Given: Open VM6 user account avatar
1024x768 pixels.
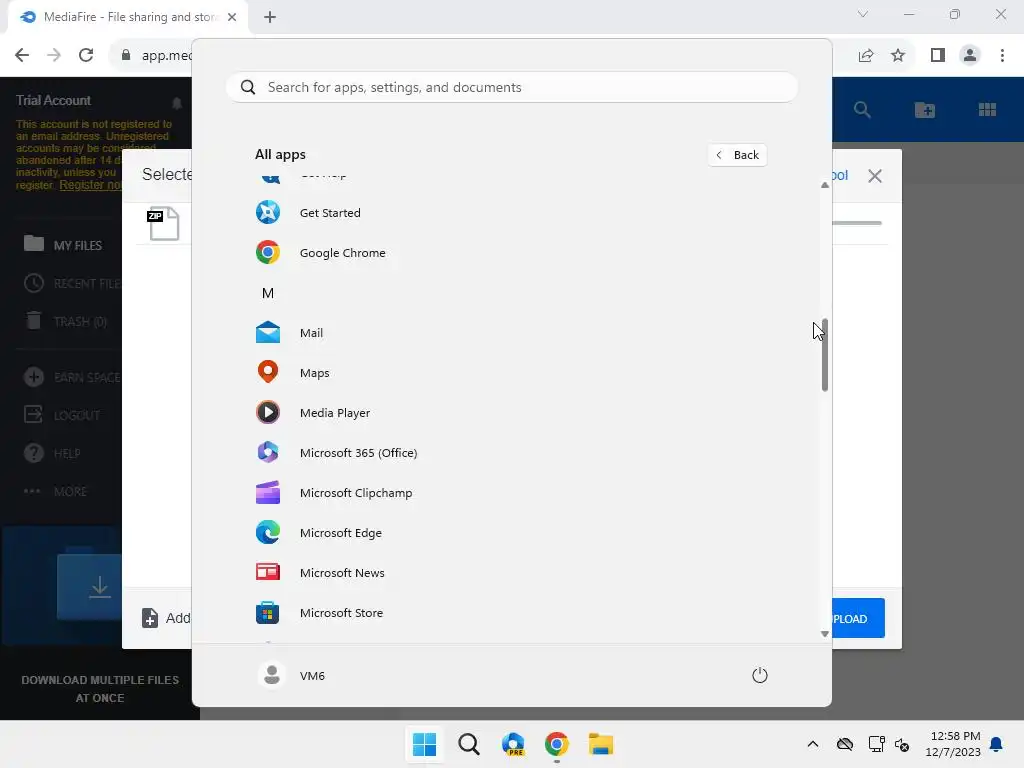Looking at the screenshot, I should tap(272, 675).
